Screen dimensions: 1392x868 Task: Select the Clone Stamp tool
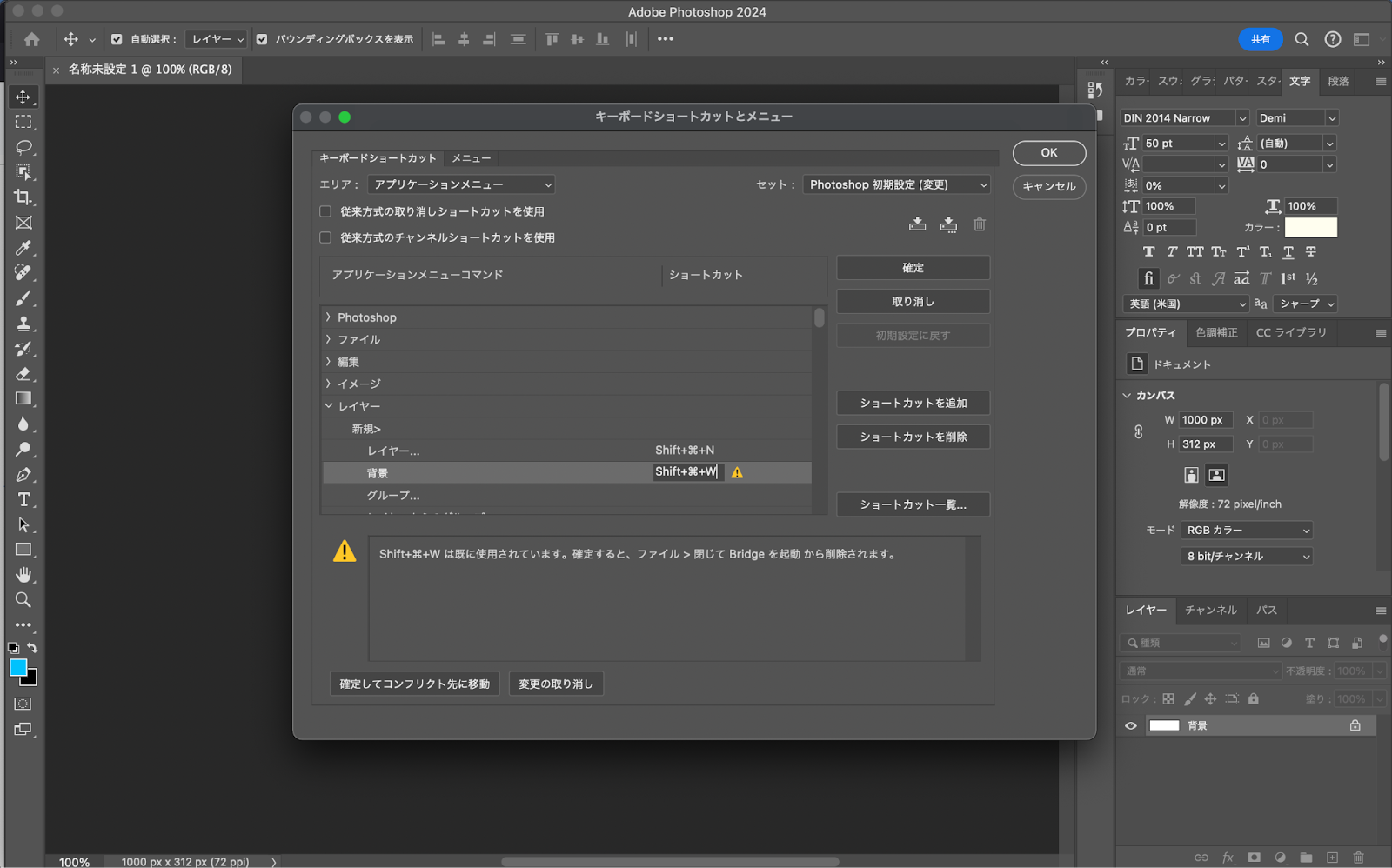coord(23,324)
